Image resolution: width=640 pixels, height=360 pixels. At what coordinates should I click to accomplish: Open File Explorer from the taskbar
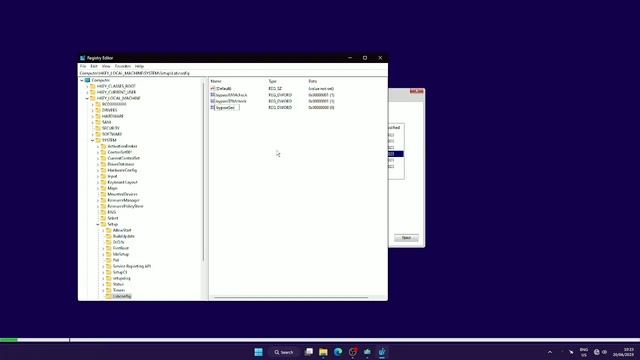pos(323,352)
